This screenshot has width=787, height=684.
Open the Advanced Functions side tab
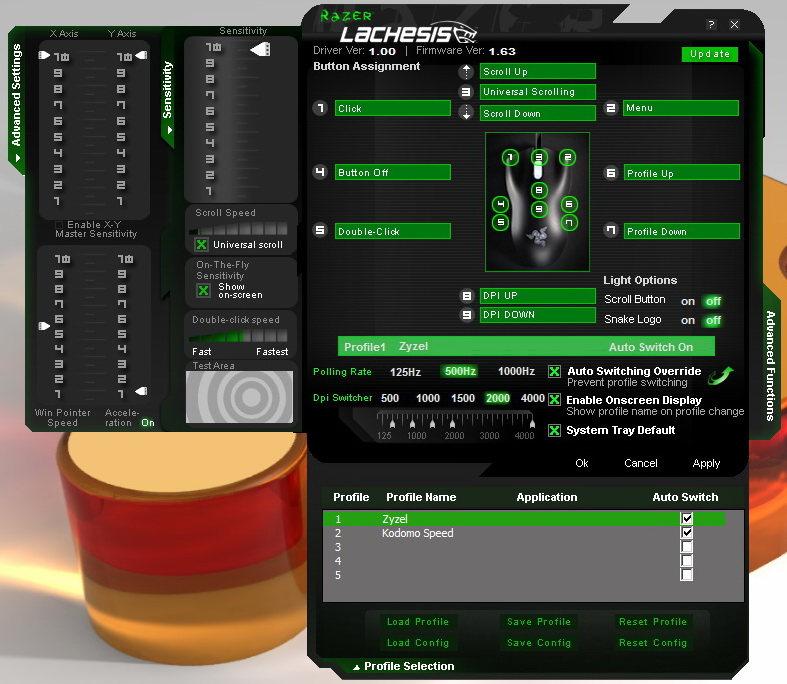pyautogui.click(x=770, y=365)
